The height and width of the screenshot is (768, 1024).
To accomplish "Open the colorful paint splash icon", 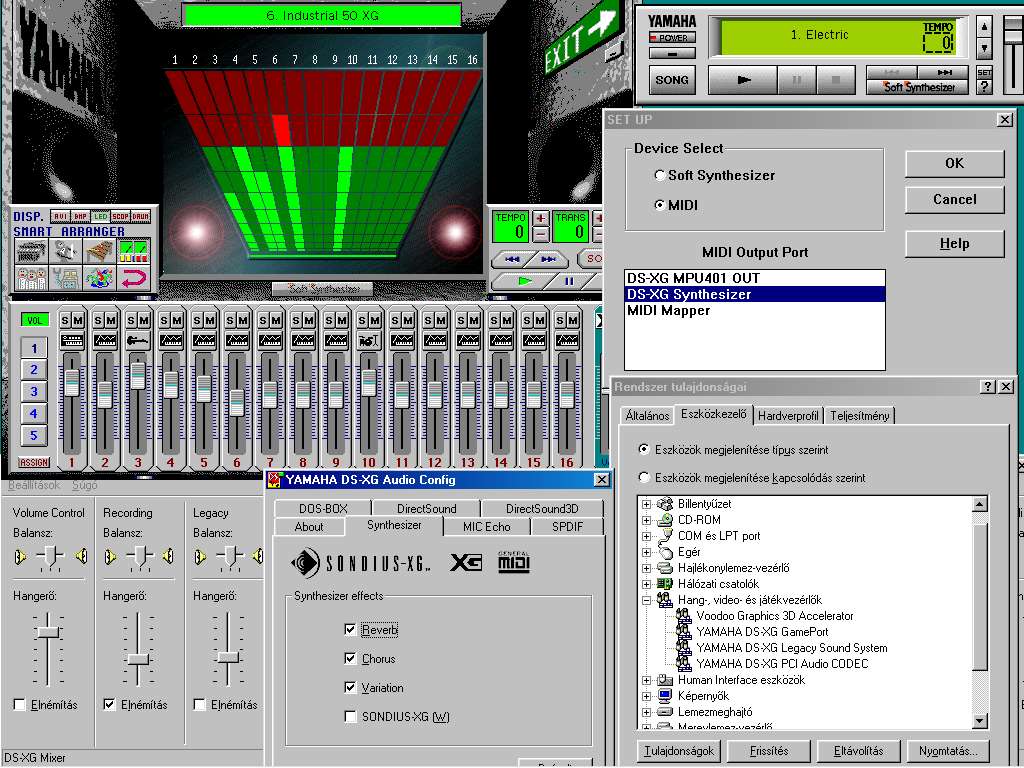I will [x=99, y=278].
